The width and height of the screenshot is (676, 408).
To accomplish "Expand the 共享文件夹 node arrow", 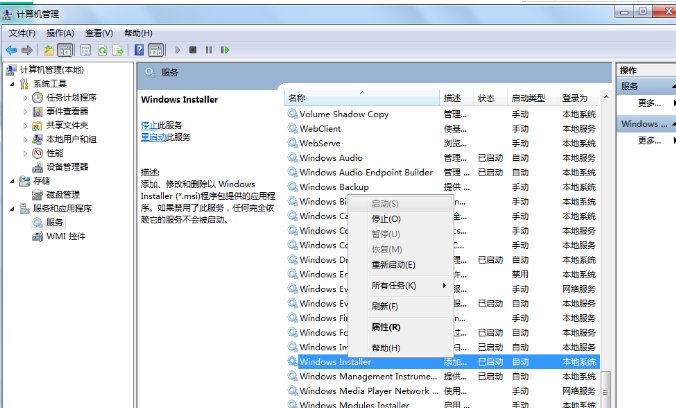I will 25,126.
